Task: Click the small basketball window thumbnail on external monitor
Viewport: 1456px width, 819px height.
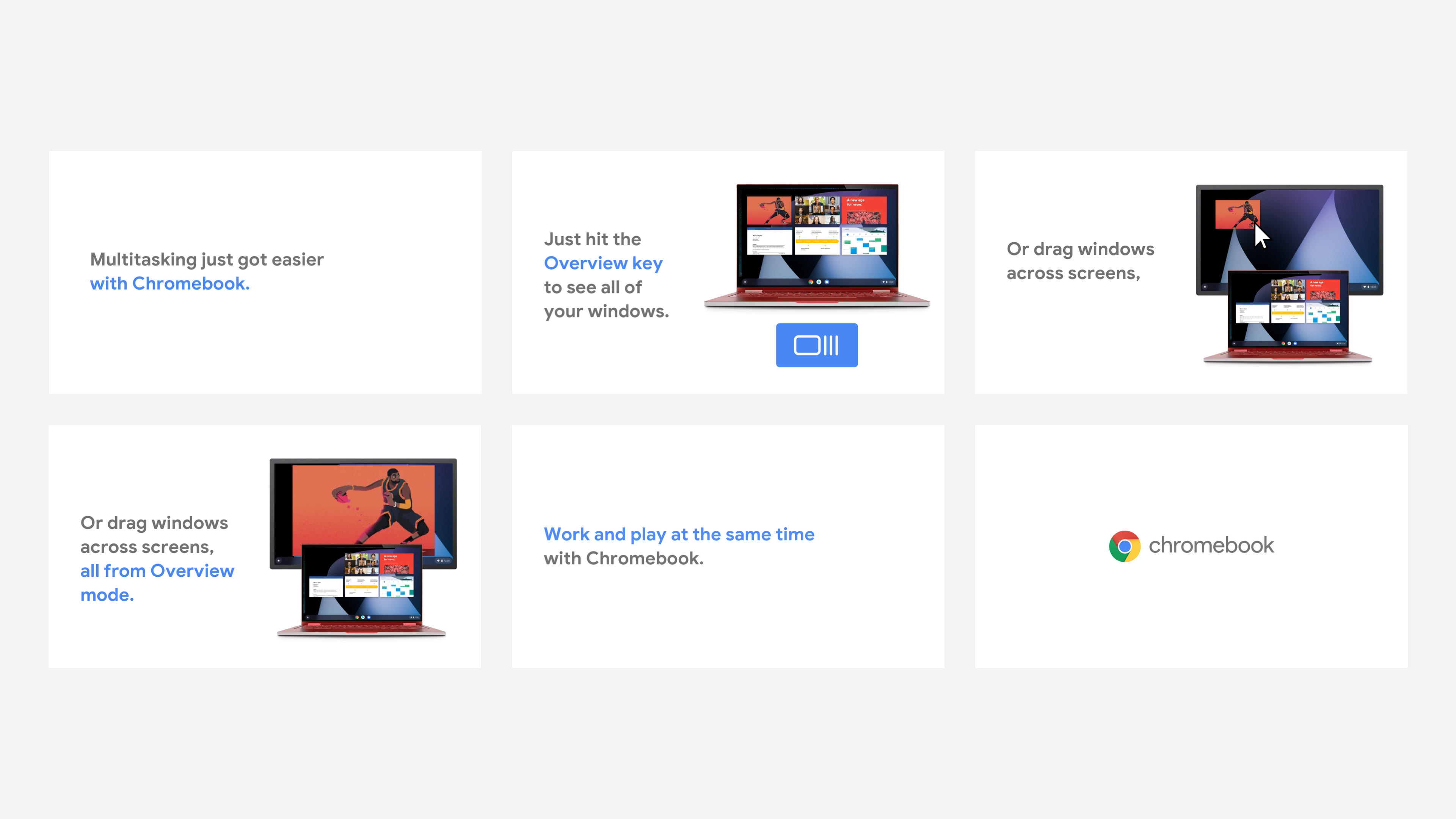Action: click(x=1237, y=214)
